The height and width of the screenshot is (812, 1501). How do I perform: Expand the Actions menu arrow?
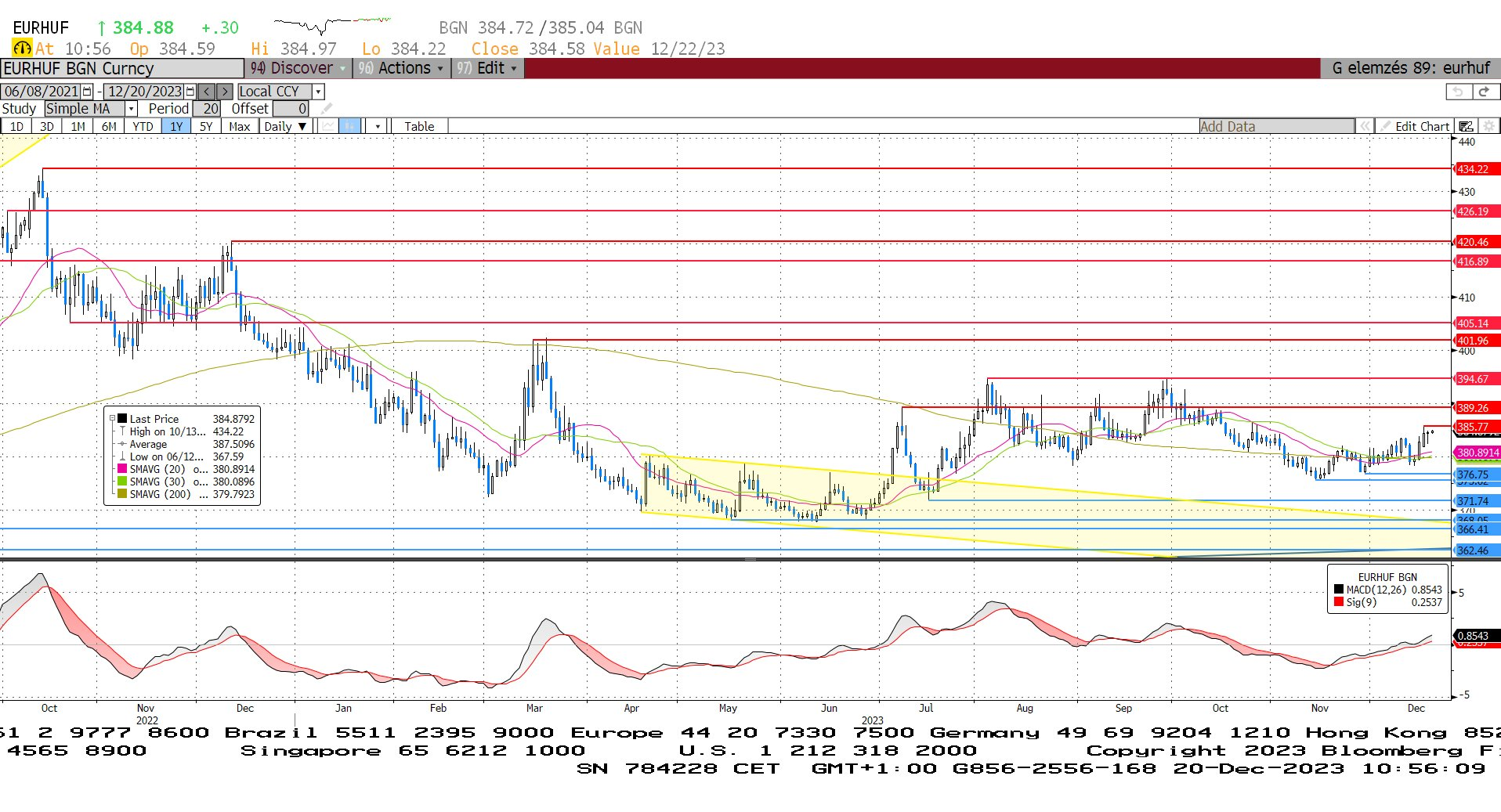[x=440, y=68]
